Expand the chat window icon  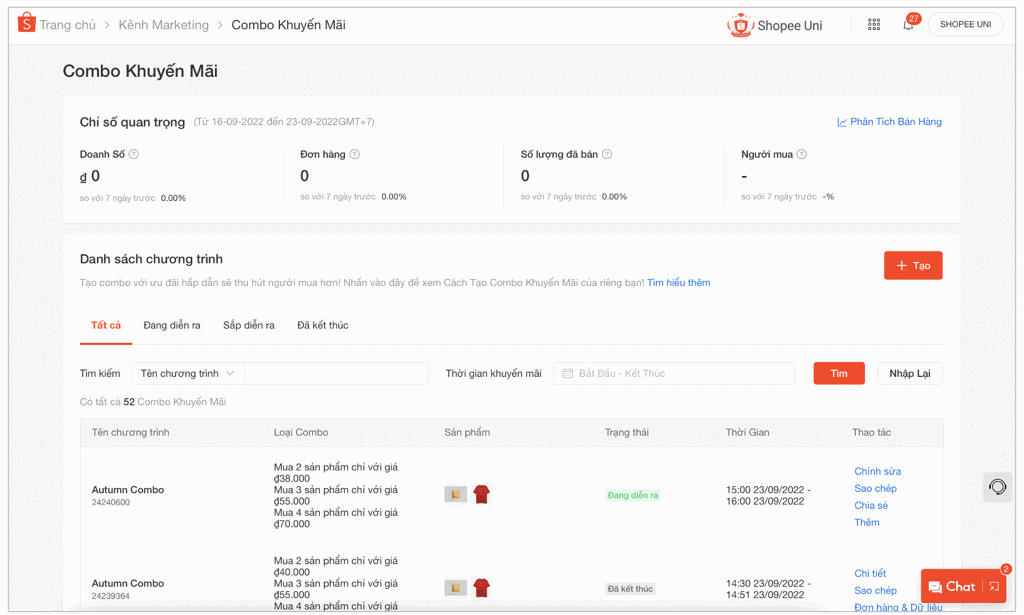(x=995, y=586)
